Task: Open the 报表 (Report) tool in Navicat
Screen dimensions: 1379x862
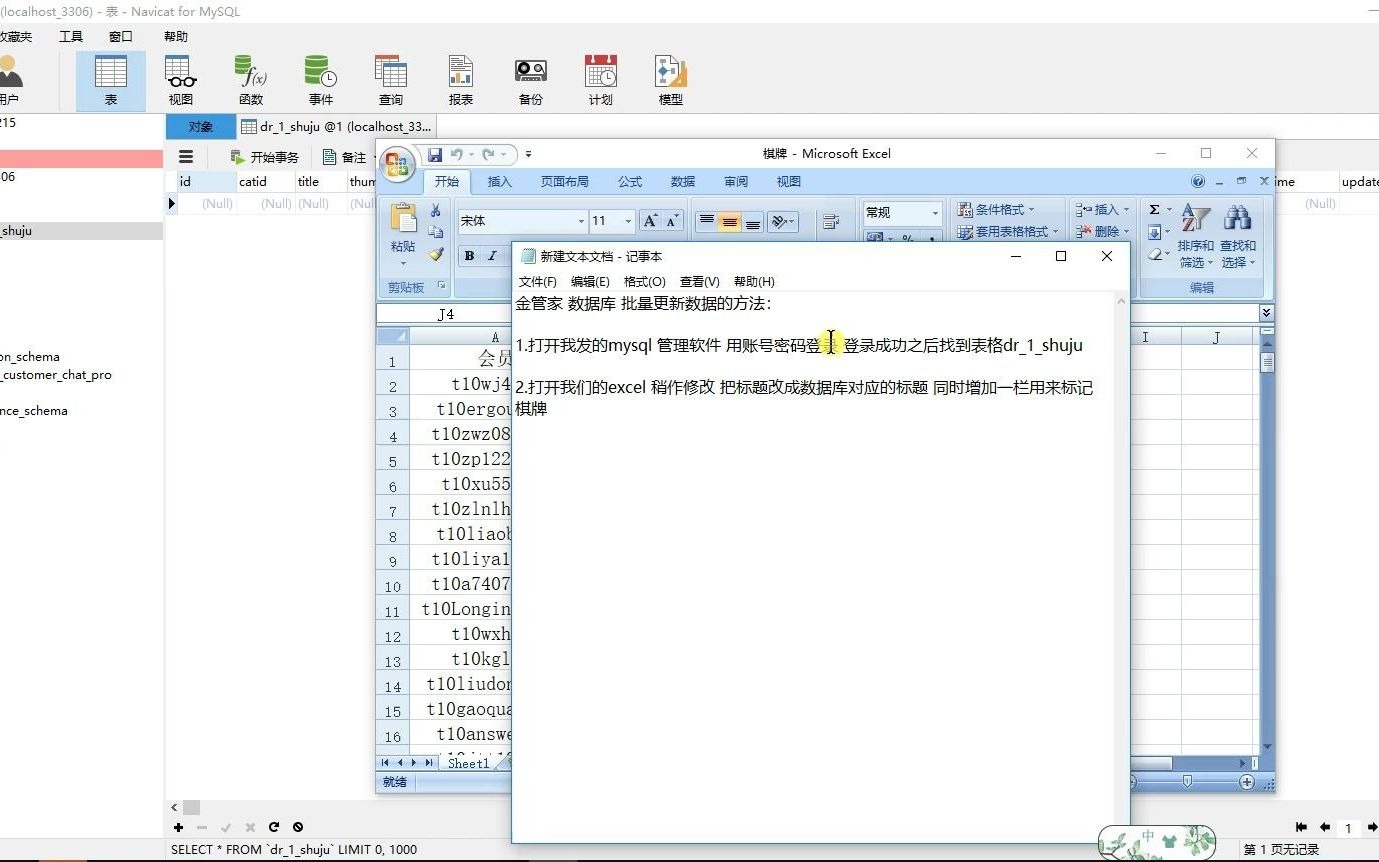Action: tap(461, 81)
